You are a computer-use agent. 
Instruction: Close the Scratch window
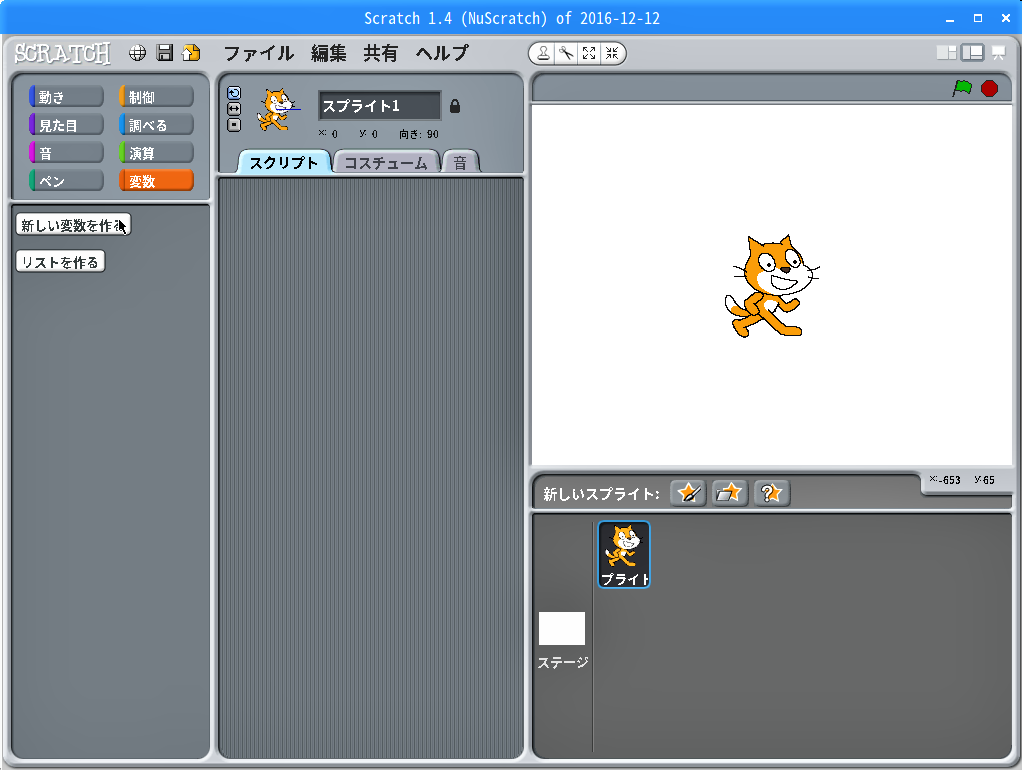1006,18
